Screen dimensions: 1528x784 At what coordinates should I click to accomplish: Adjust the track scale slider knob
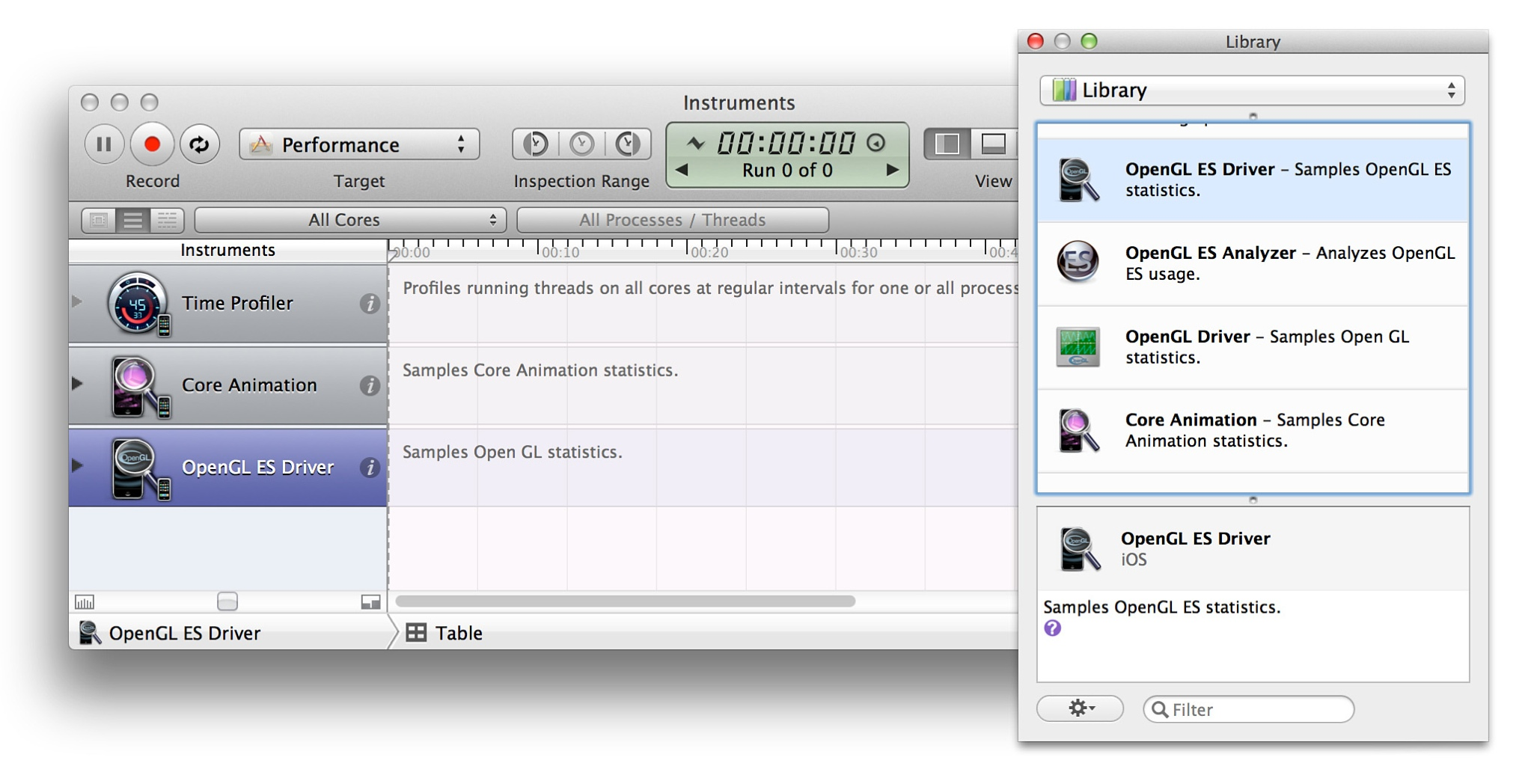coord(227,601)
